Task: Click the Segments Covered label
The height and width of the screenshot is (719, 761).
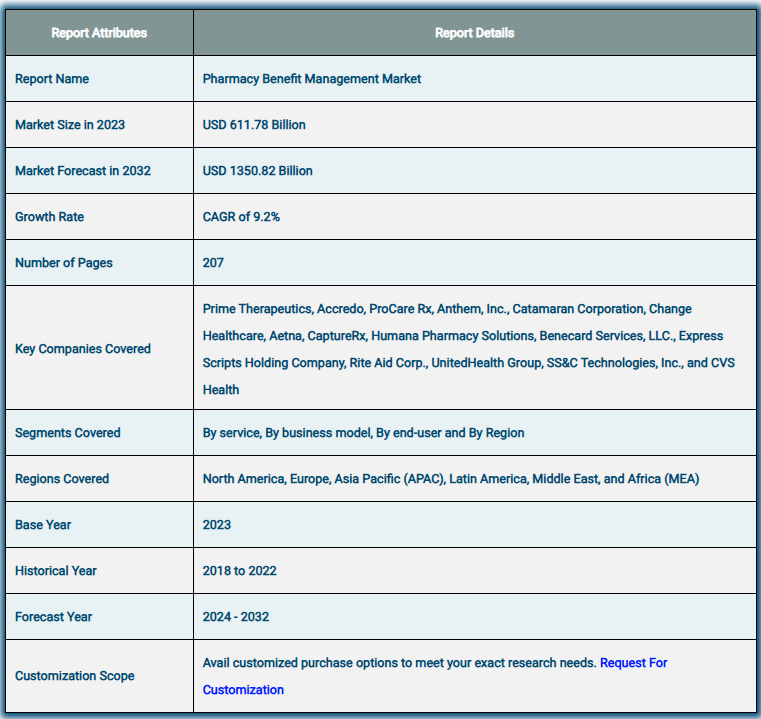Action: point(67,433)
